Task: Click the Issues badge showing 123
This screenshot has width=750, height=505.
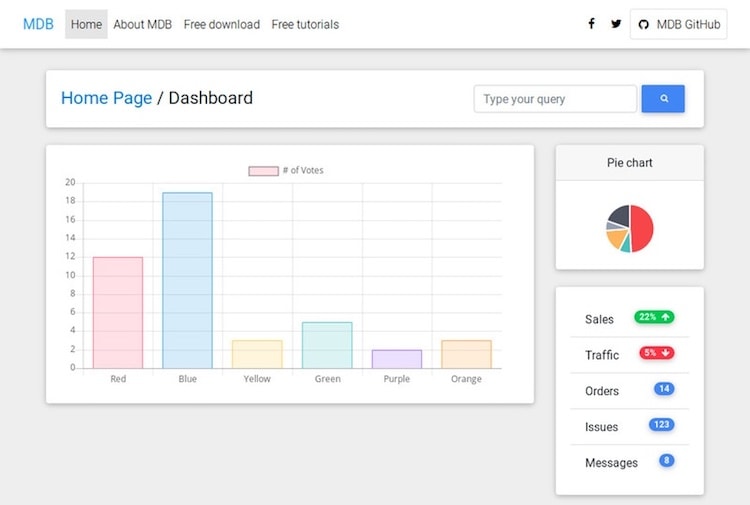Action: click(x=662, y=425)
